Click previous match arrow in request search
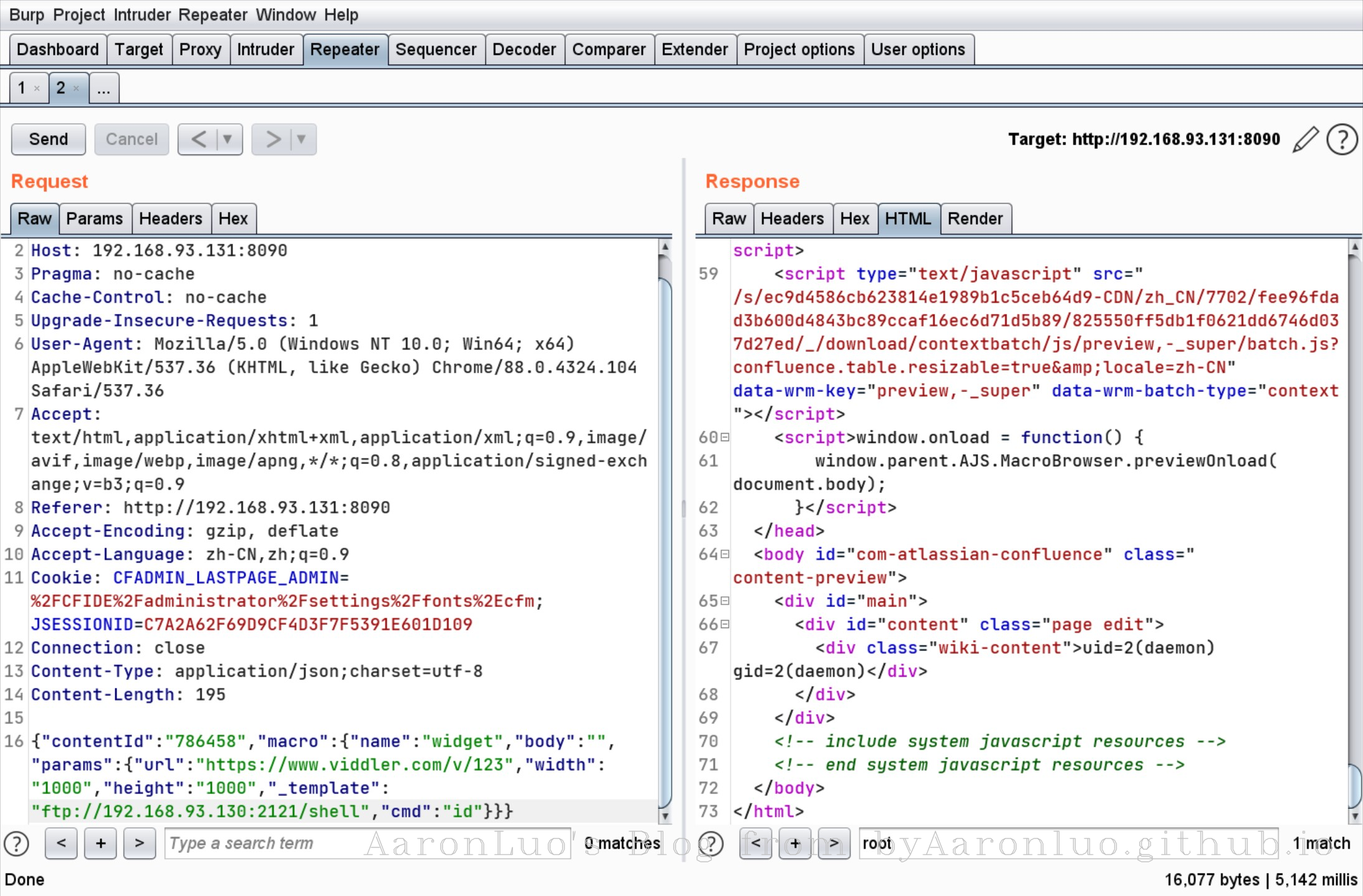Viewport: 1363px width, 896px height. 61,844
